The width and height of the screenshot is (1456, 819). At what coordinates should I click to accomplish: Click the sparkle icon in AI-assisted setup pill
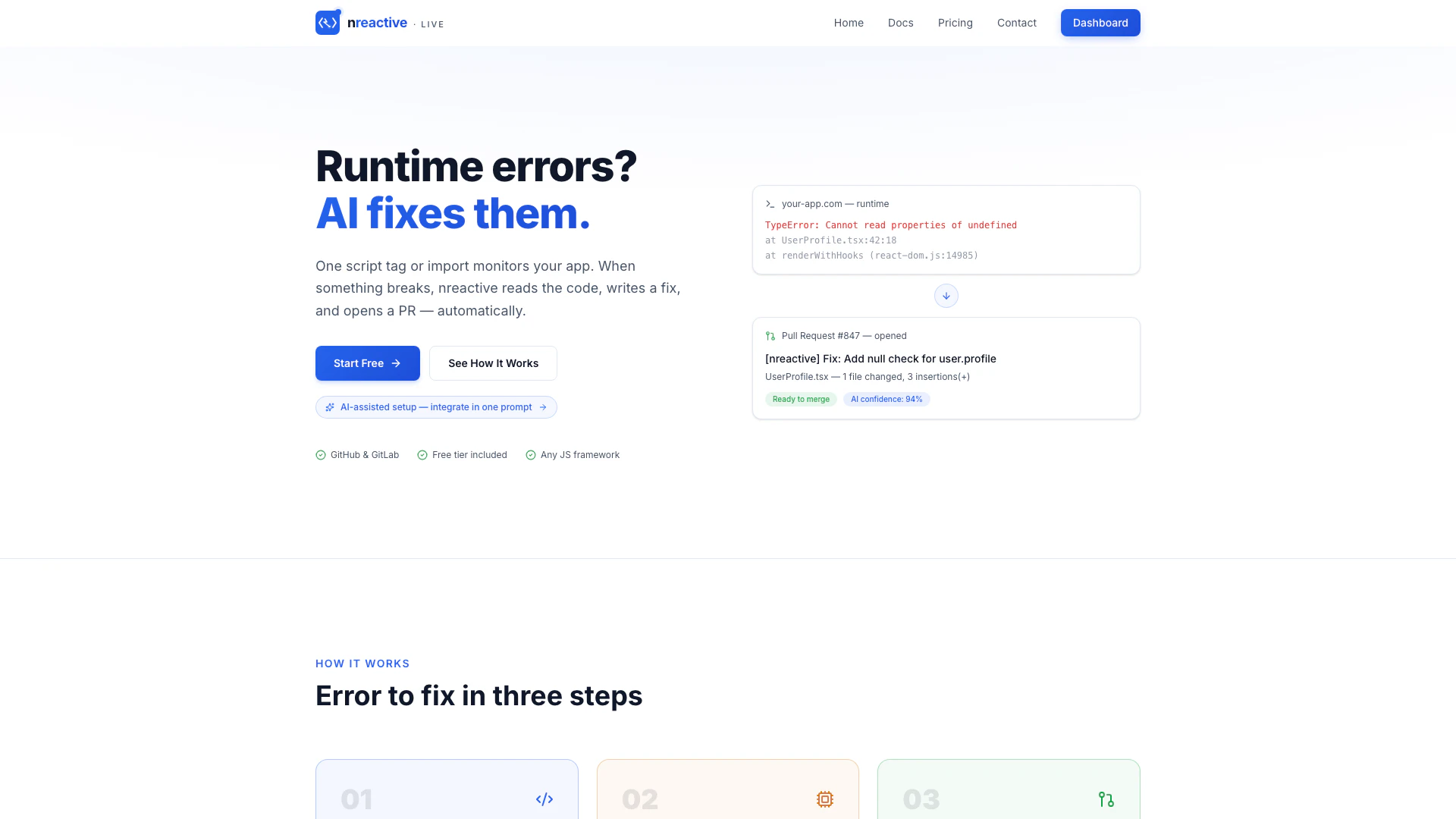(x=330, y=407)
